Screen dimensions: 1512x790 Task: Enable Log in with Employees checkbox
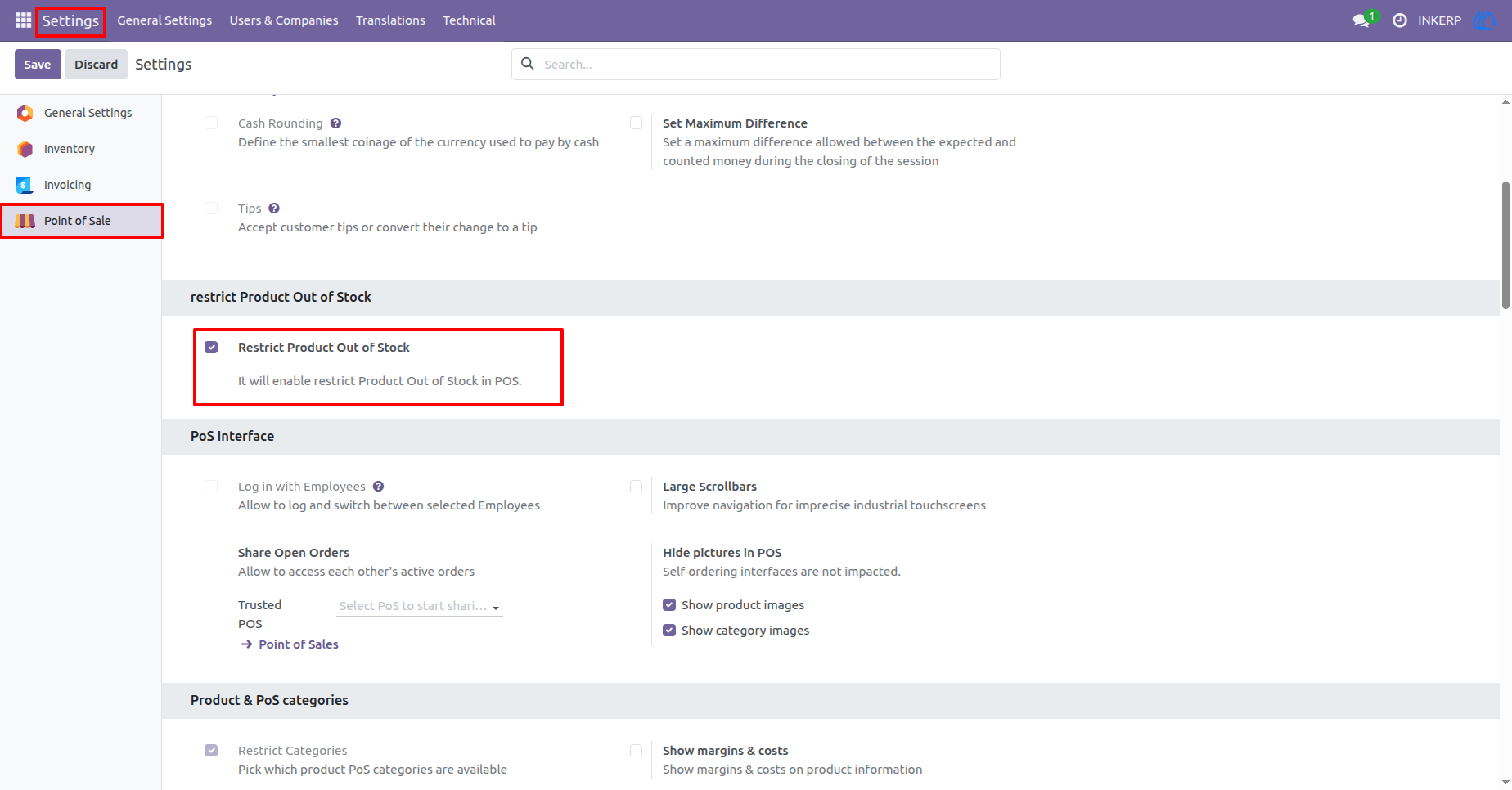211,486
